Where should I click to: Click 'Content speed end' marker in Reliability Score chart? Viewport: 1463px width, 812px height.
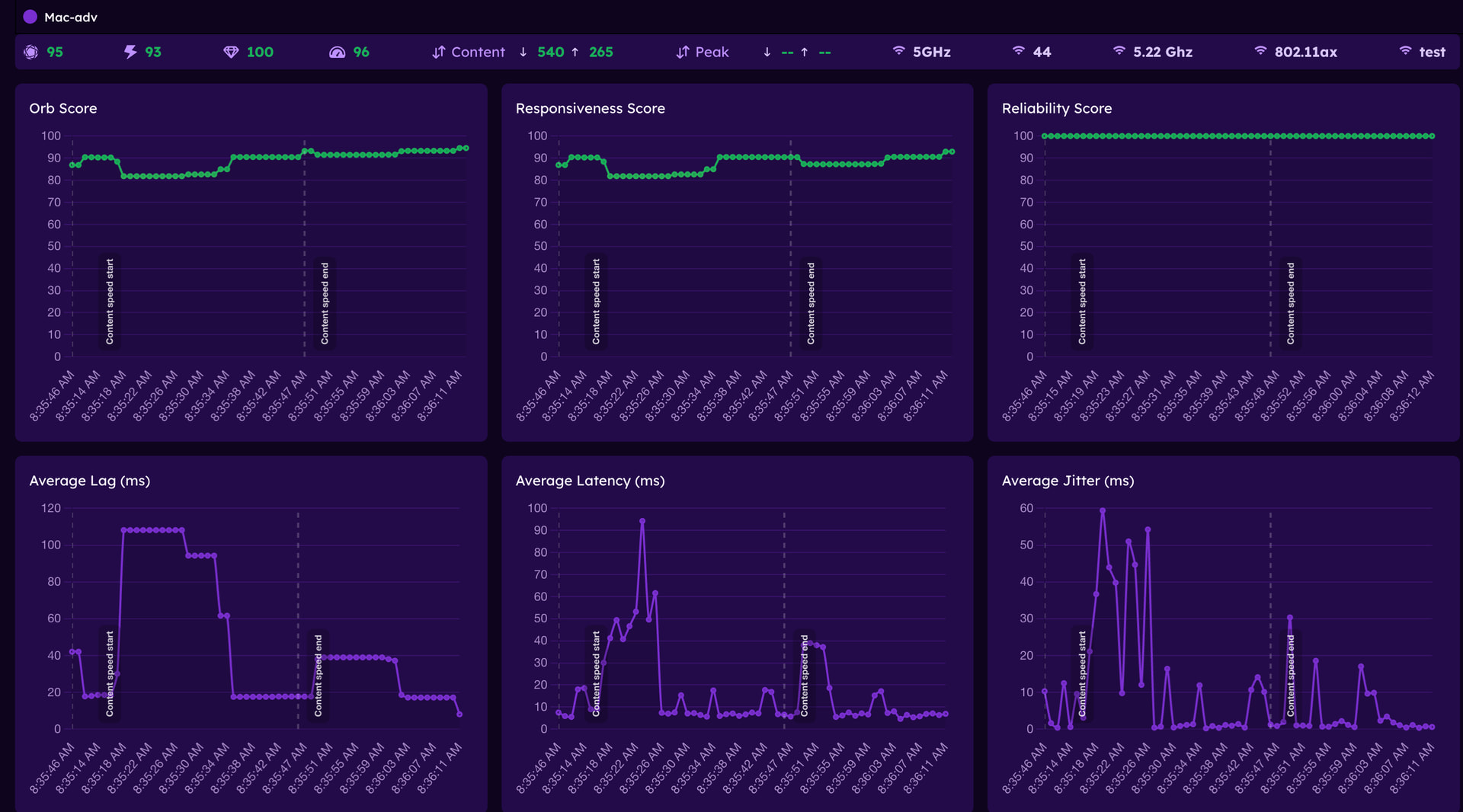[x=1291, y=303]
